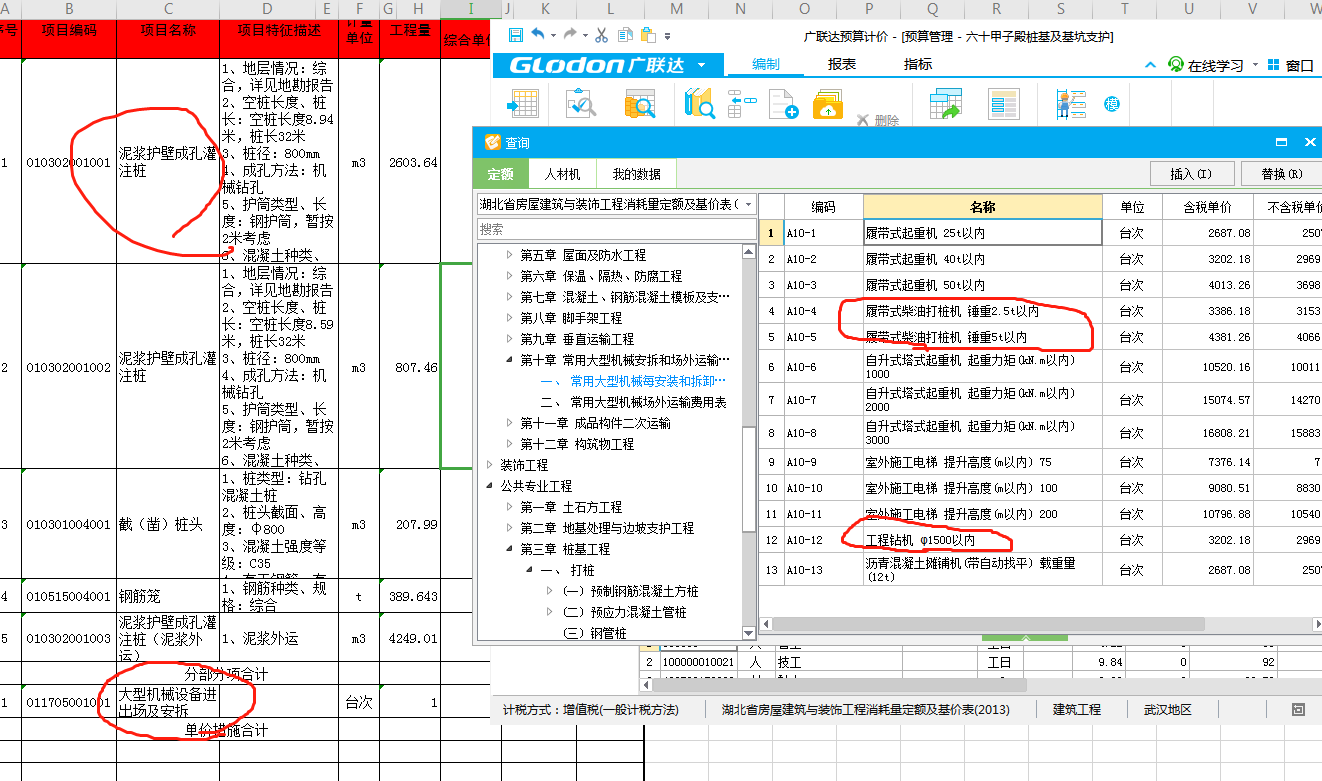Viewport: 1322px width, 781px height.
Task: Click the 建筑工程 status bar entry
Action: pyautogui.click(x=1077, y=709)
